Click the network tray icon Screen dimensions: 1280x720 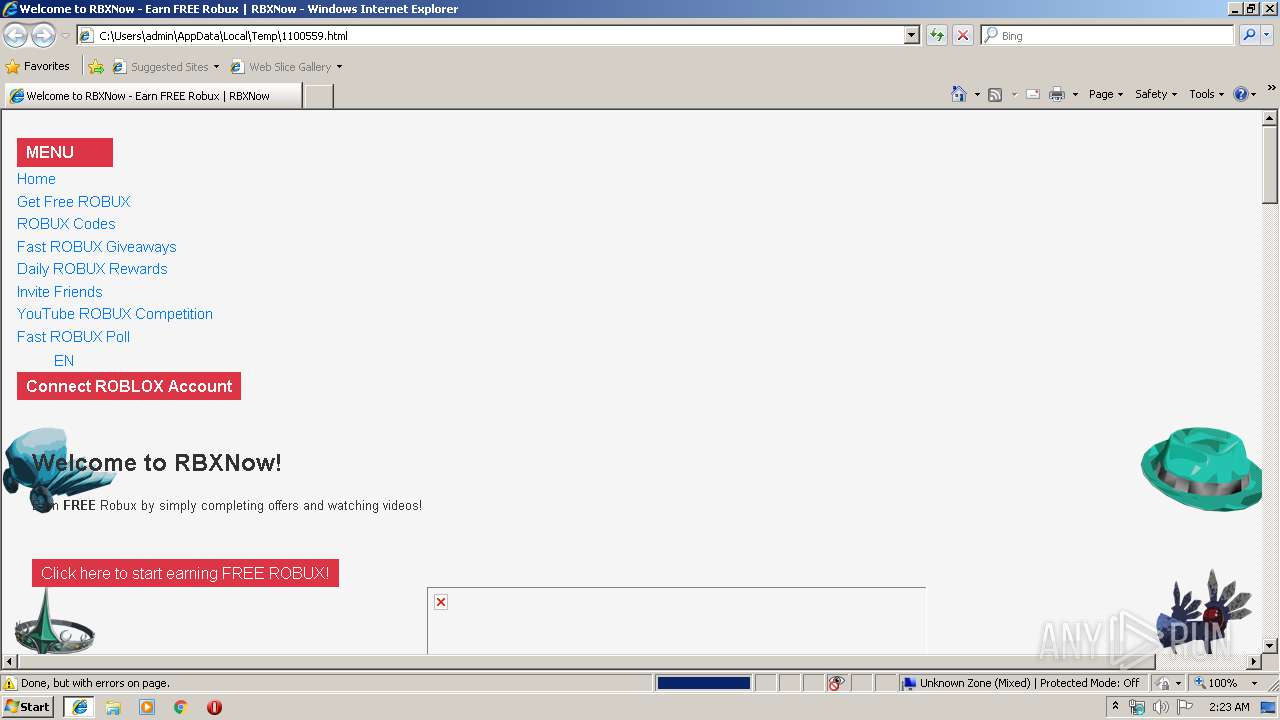(x=1137, y=707)
